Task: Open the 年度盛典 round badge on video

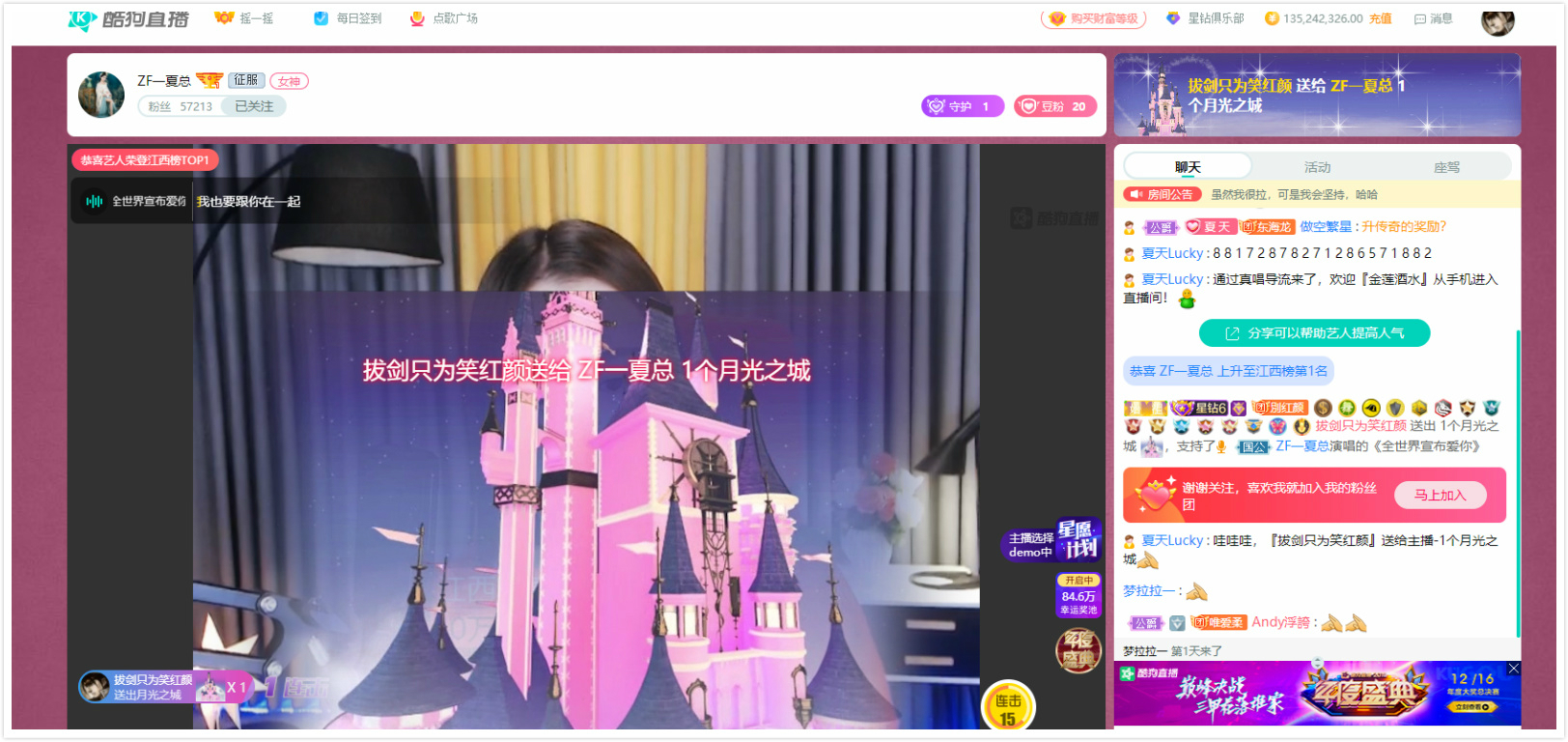Action: (x=1078, y=651)
